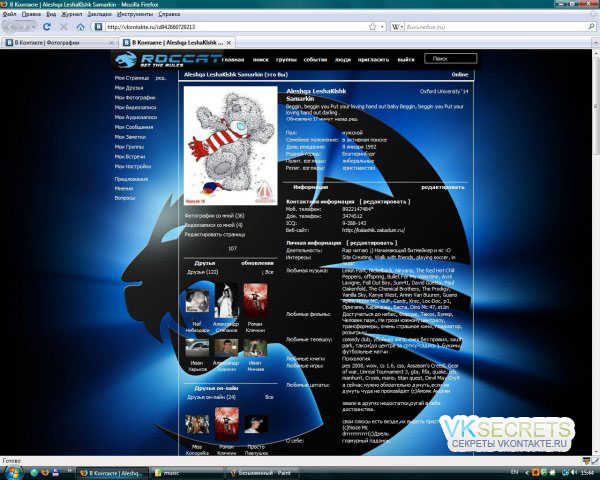This screenshot has height=480, width=600.
Task: Reload the page with the refresh icon
Action: point(47,27)
